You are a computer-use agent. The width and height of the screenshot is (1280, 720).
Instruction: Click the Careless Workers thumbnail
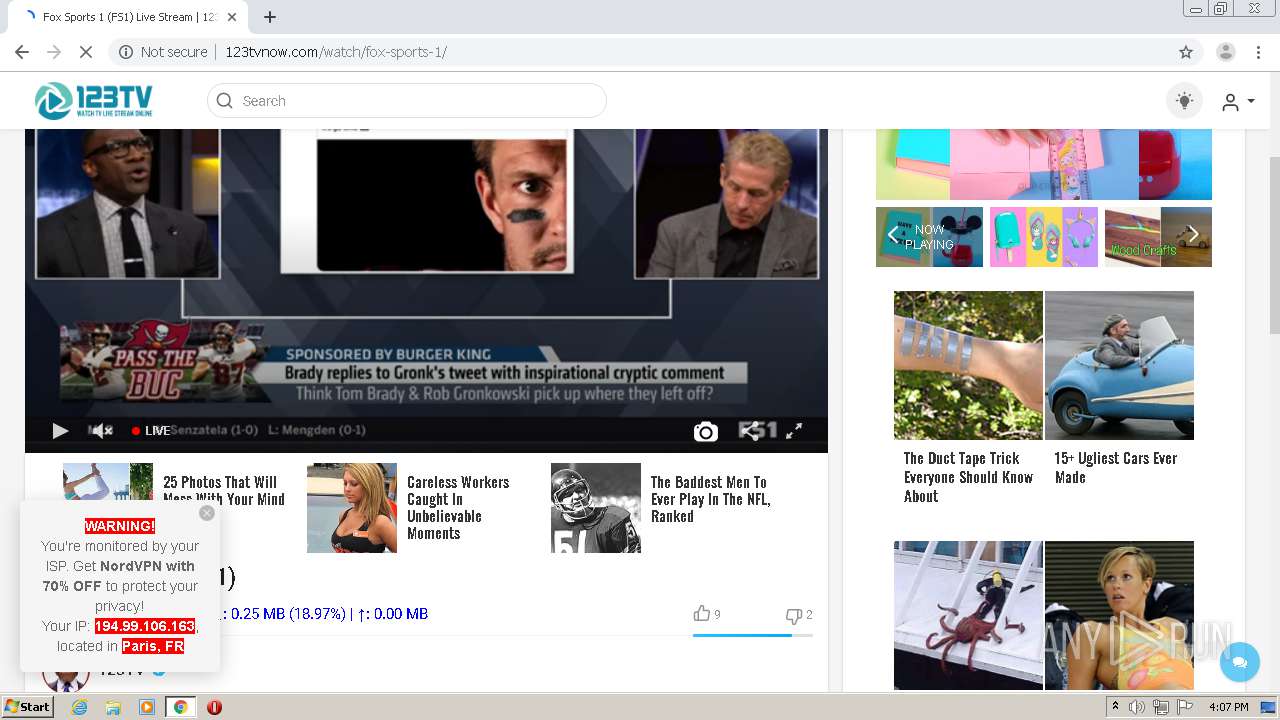point(352,508)
